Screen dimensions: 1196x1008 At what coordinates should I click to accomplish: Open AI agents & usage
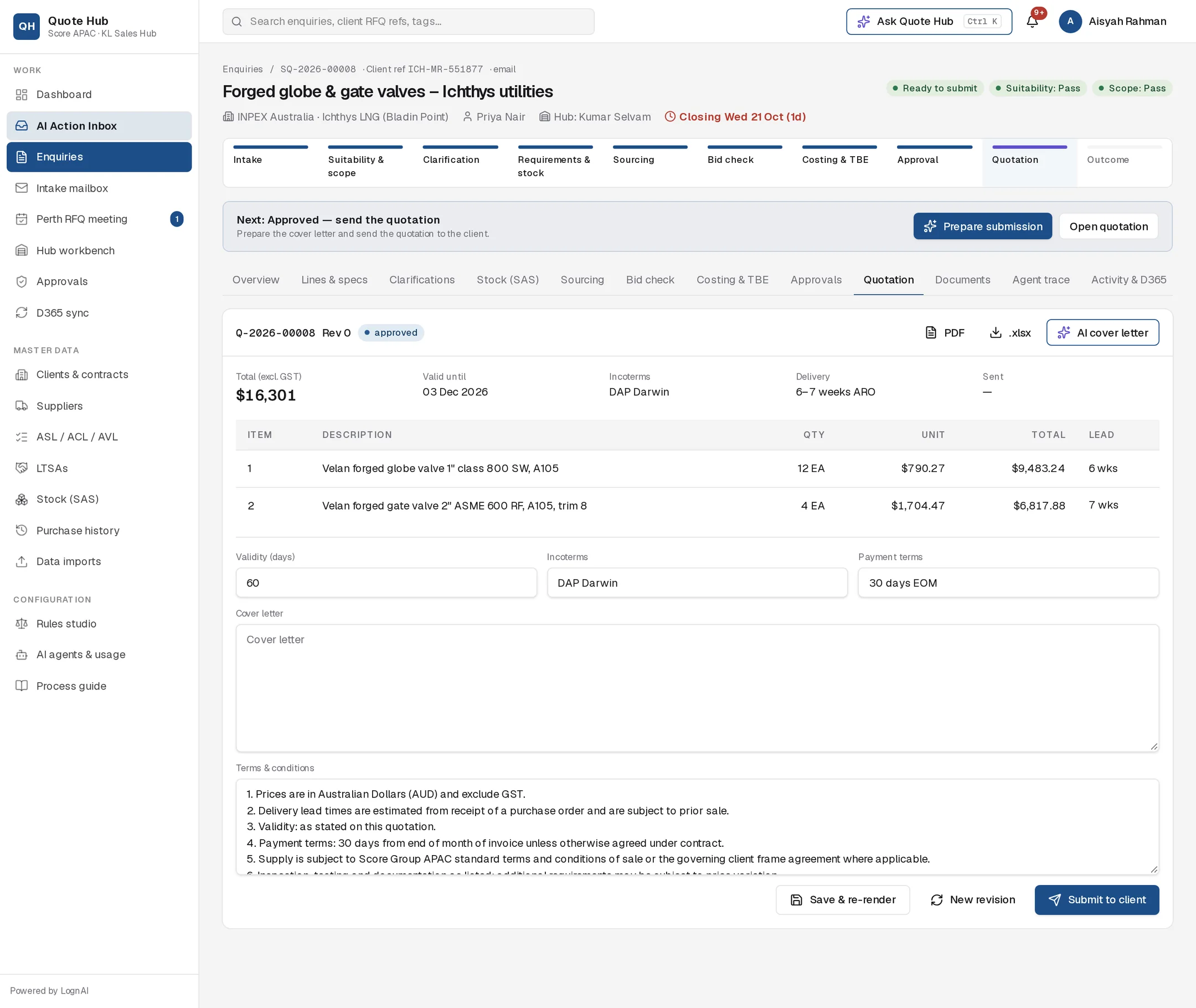(99, 654)
